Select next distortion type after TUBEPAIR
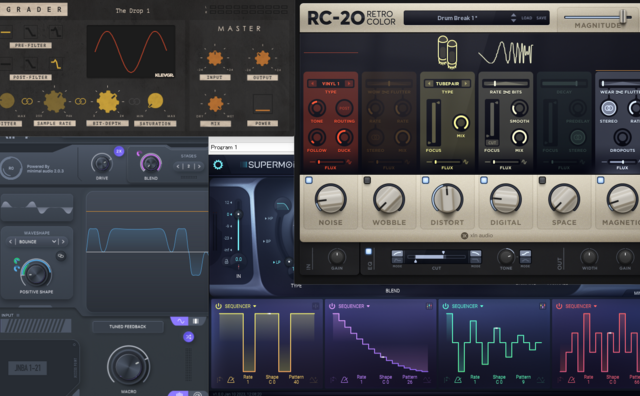 click(465, 84)
